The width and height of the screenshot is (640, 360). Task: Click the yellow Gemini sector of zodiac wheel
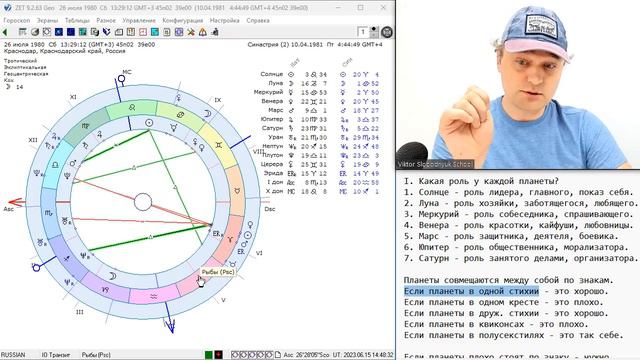tap(219, 146)
